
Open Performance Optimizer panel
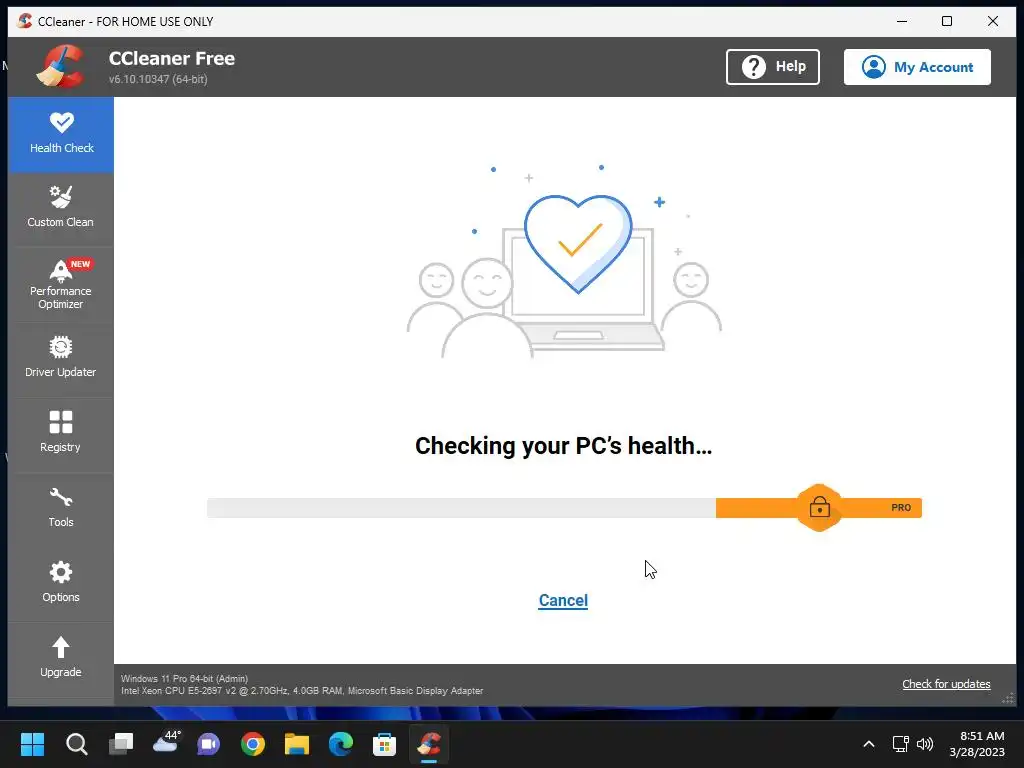61,285
